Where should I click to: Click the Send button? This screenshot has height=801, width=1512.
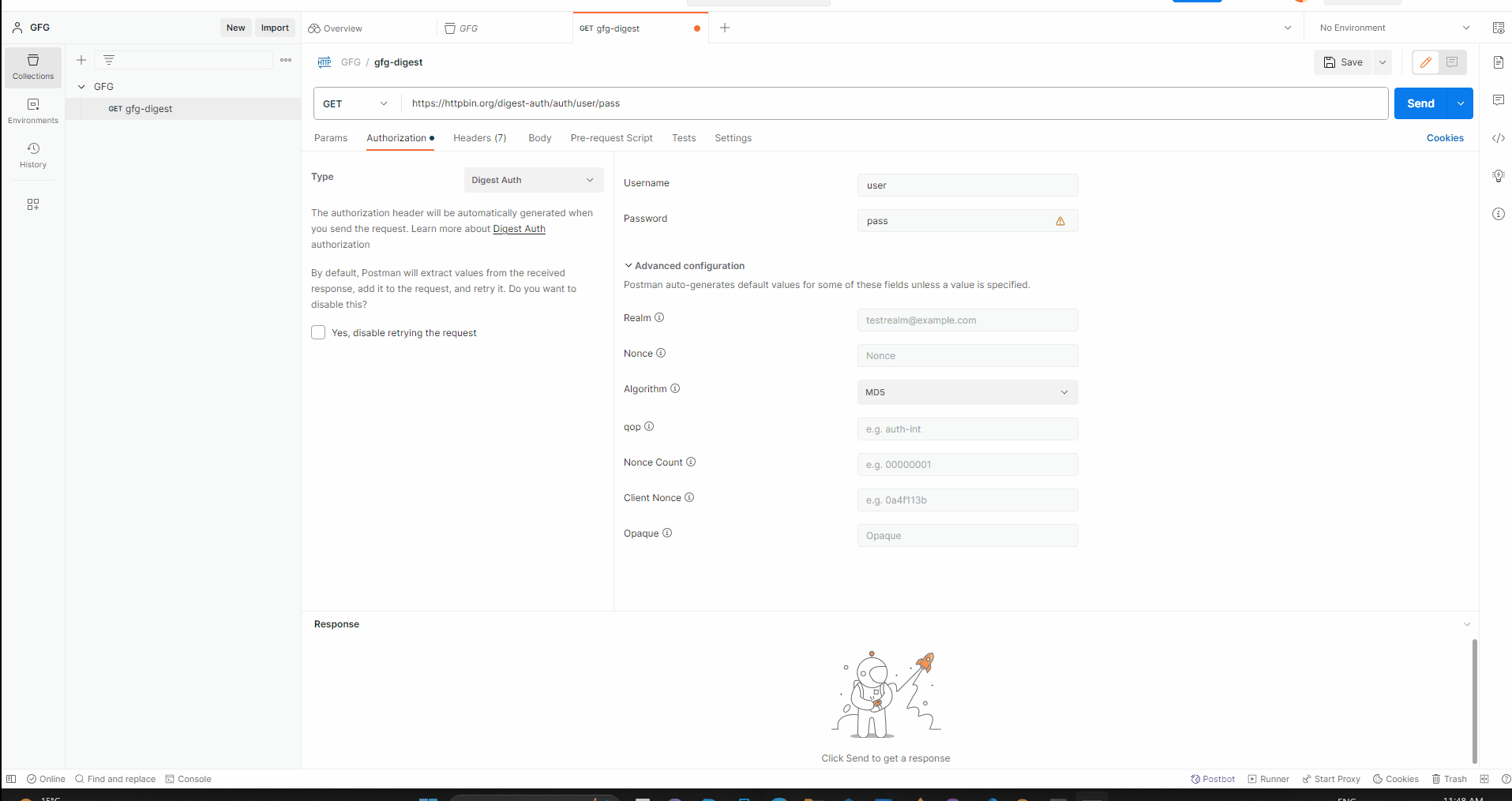coord(1421,103)
